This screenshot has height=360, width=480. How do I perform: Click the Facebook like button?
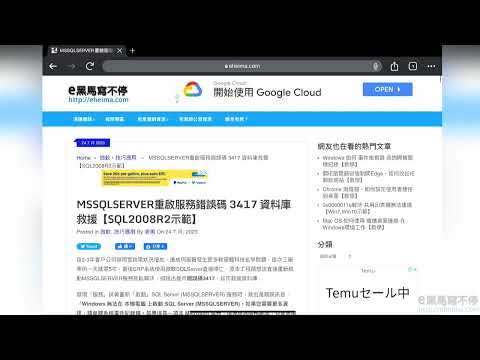coord(125,246)
